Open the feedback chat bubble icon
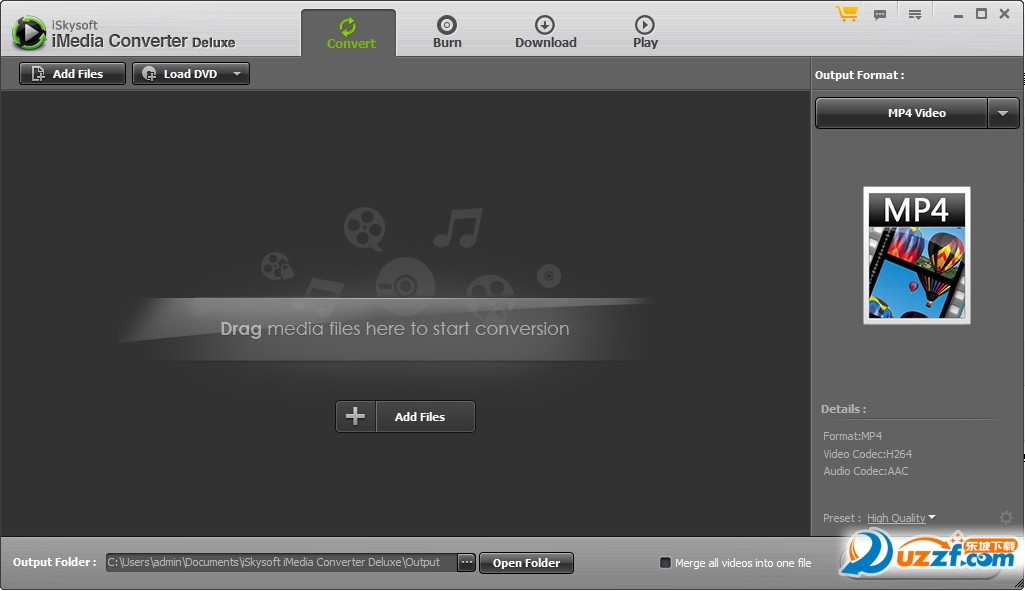The height and width of the screenshot is (591, 1025). 880,14
